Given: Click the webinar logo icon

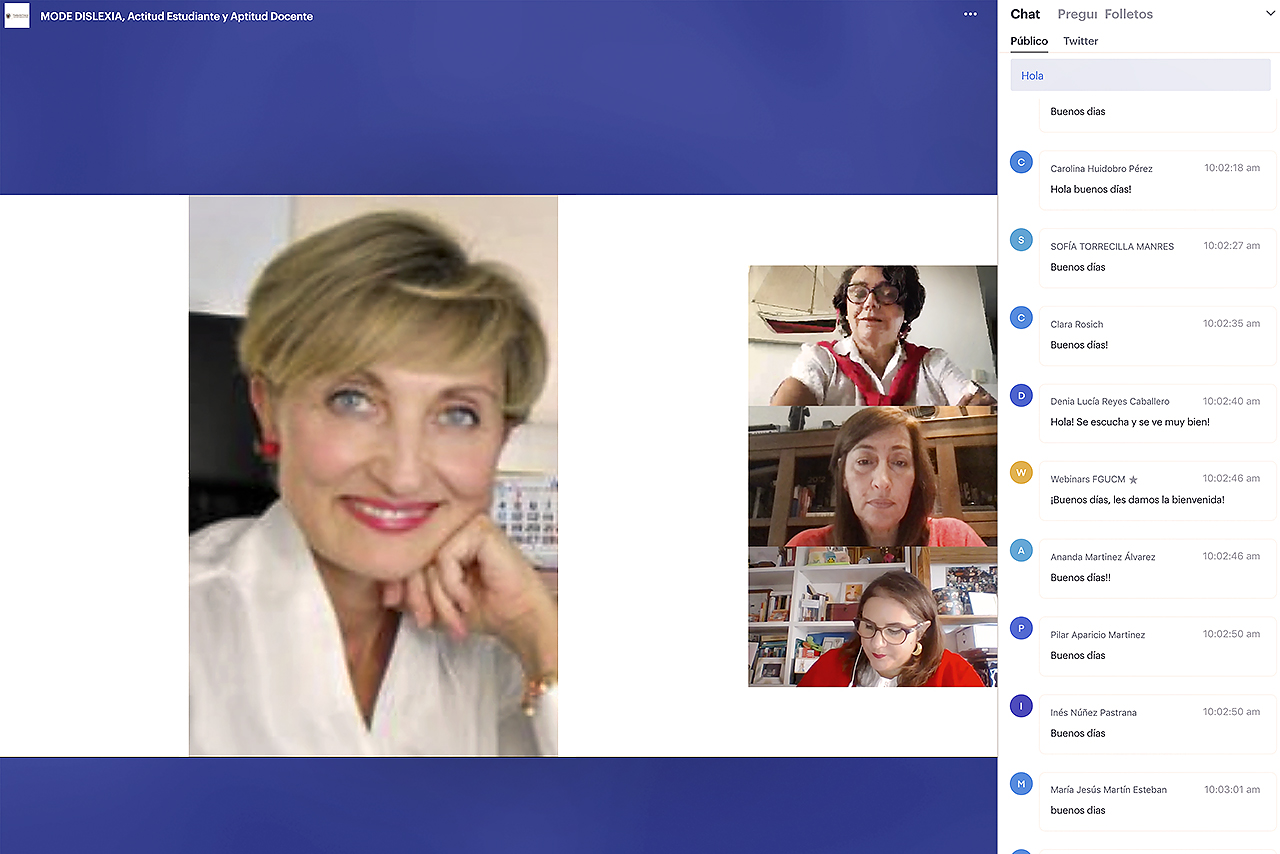Looking at the screenshot, I should click(x=17, y=15).
